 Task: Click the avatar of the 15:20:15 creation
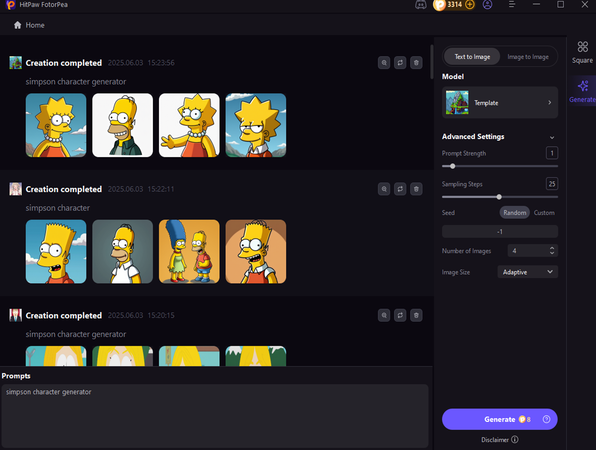point(16,315)
